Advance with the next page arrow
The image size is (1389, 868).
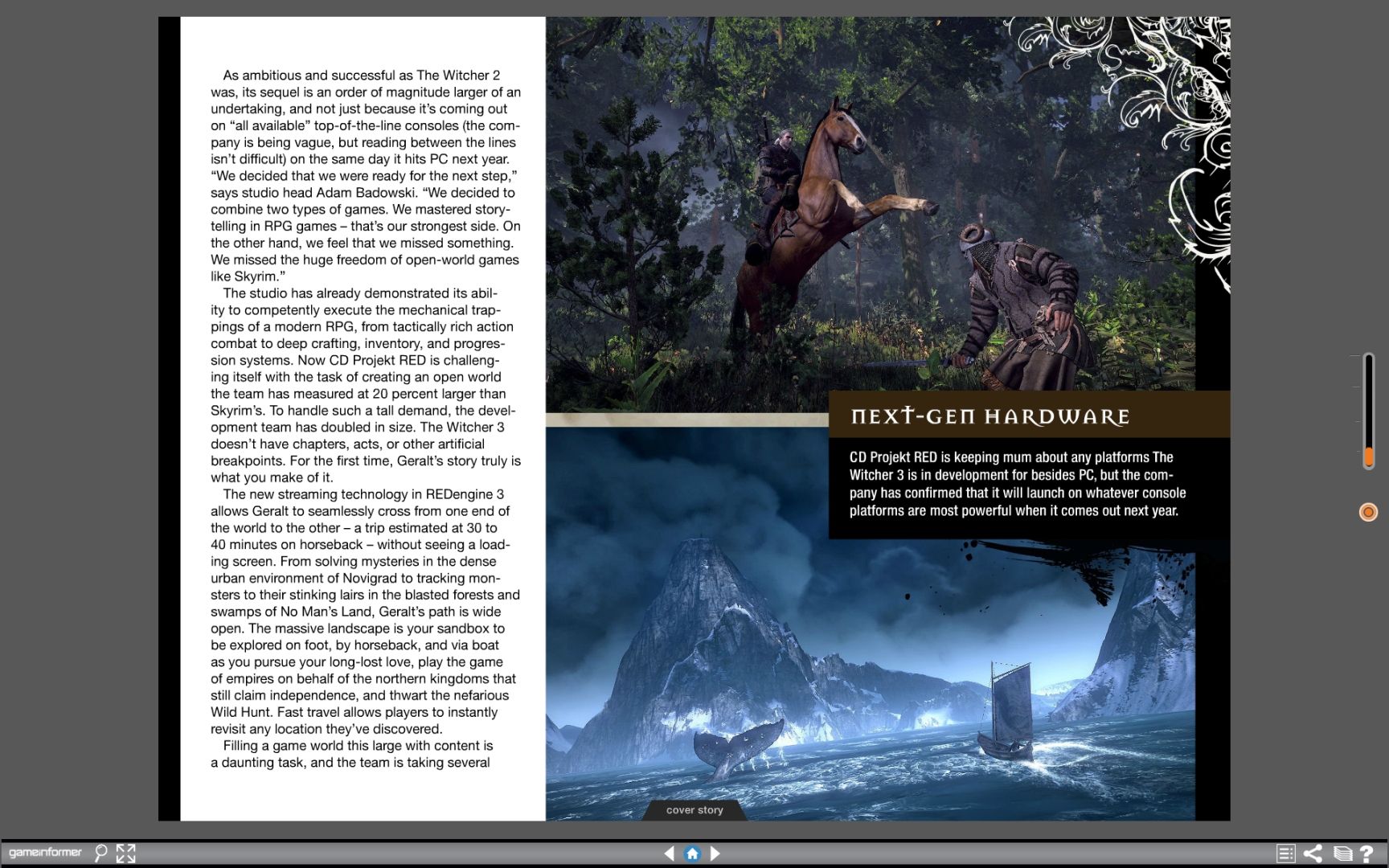[x=715, y=854]
